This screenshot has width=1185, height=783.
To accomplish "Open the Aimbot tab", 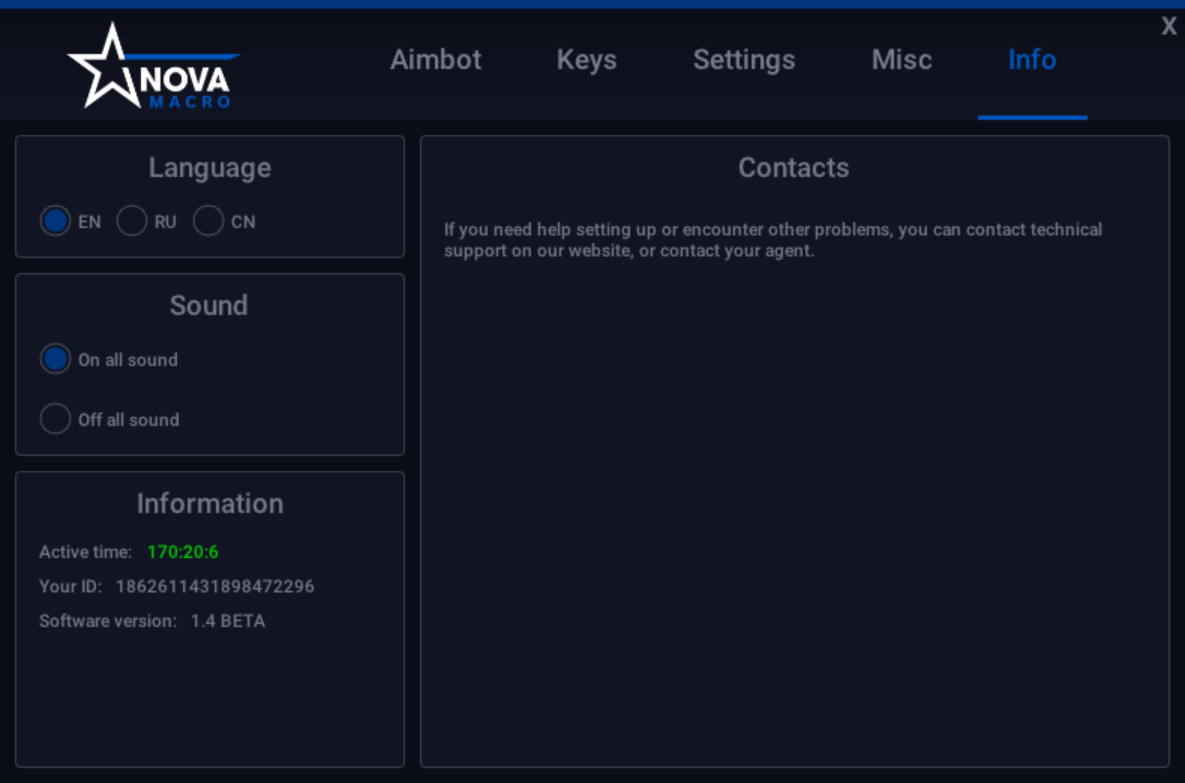I will click(435, 60).
